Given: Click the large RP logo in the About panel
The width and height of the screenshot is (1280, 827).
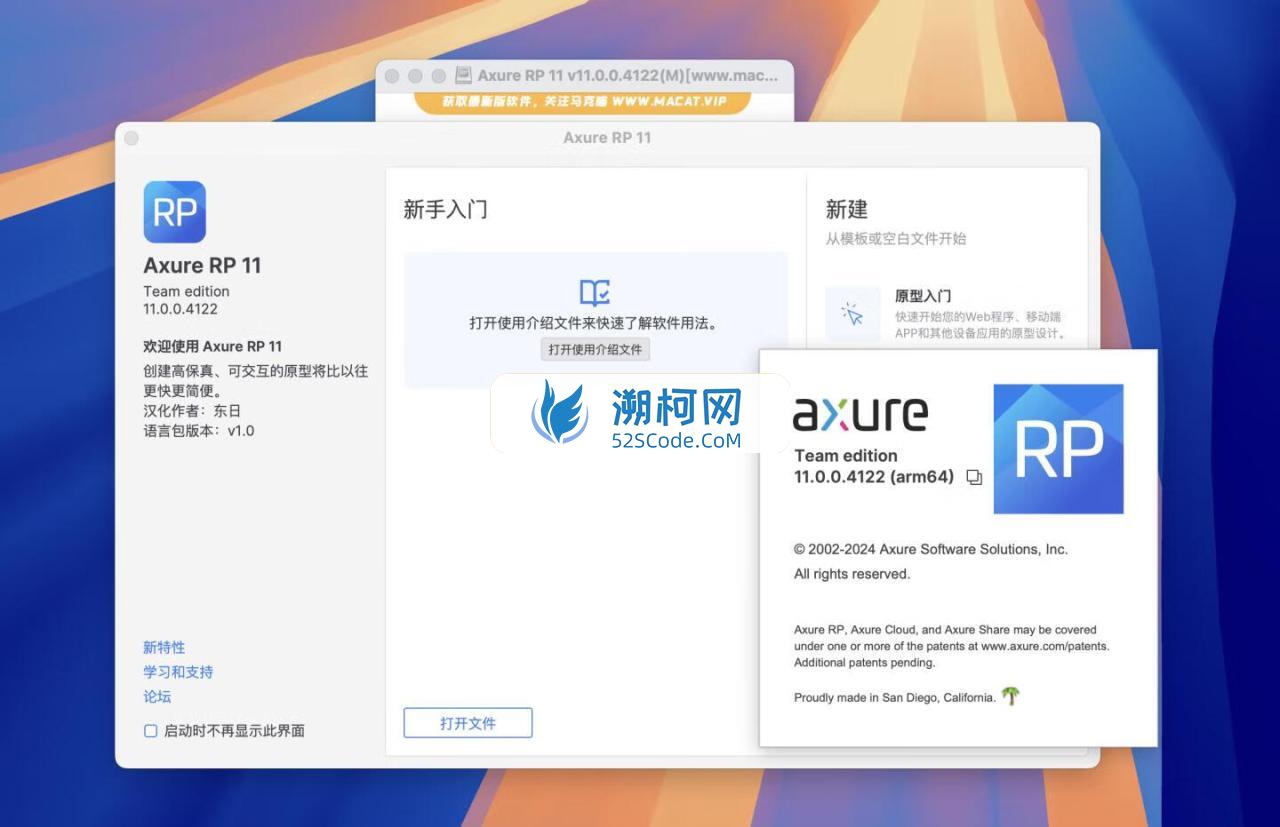Looking at the screenshot, I should (1058, 449).
